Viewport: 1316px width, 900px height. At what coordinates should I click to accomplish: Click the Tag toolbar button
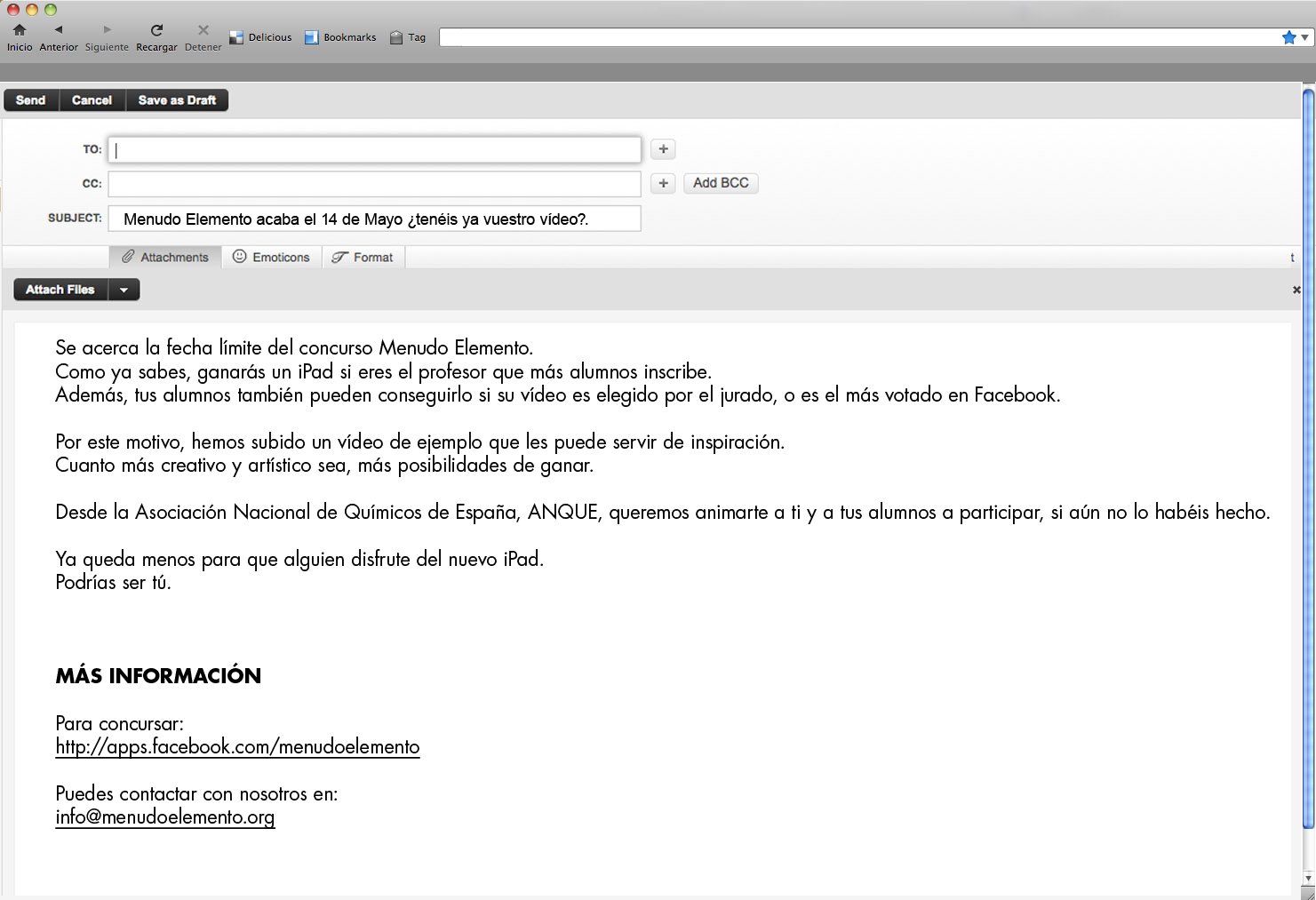408,37
